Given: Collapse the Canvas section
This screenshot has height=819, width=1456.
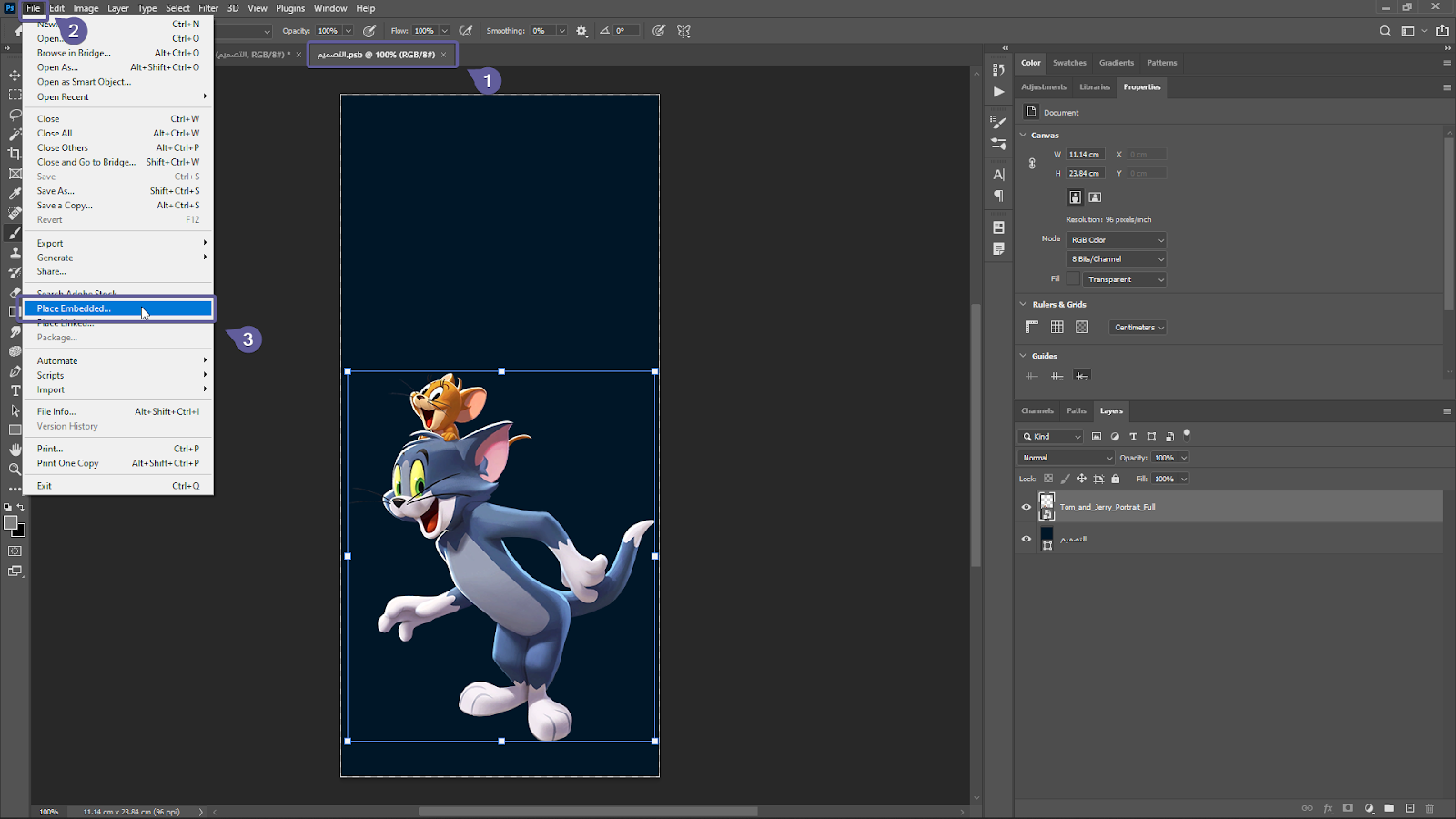Looking at the screenshot, I should coord(1023,135).
